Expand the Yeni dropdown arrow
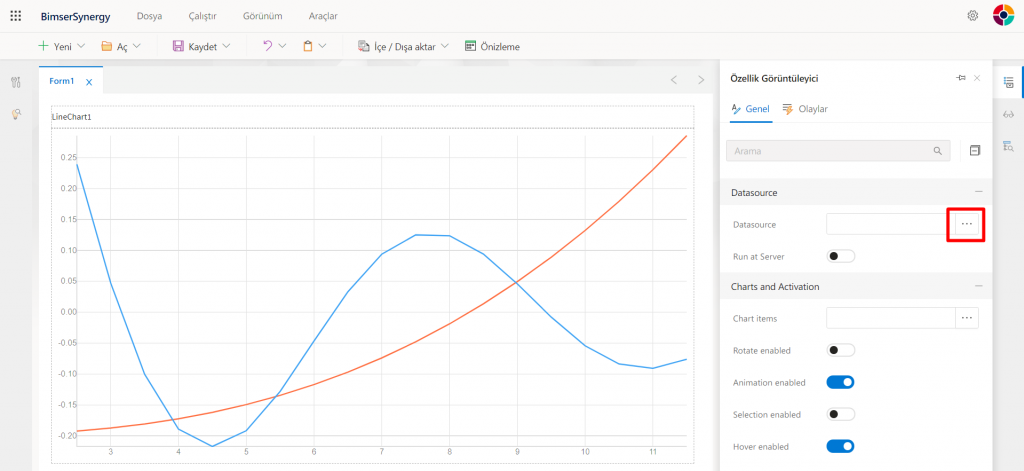The width and height of the screenshot is (1024, 471). (x=80, y=46)
